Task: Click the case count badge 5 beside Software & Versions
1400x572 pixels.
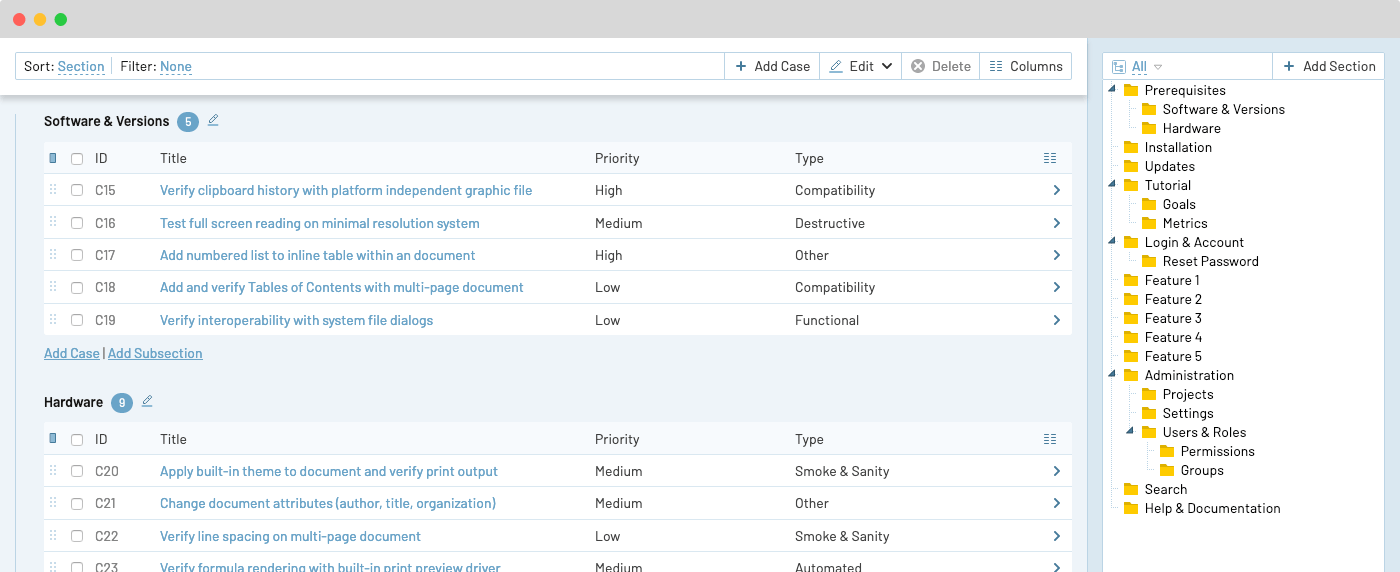Action: coord(188,122)
